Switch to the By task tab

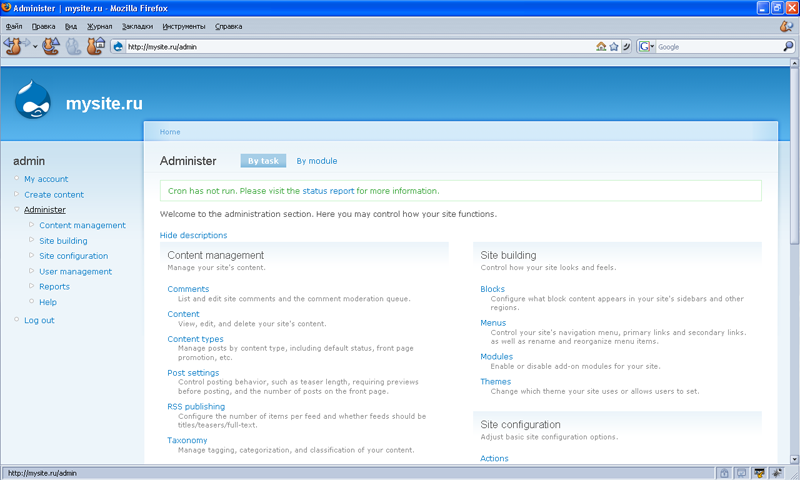click(x=263, y=161)
